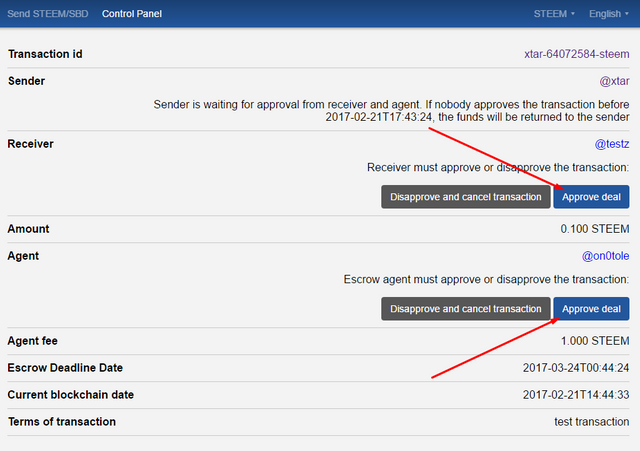Click the Escrow Deadline Date label

tap(65, 368)
